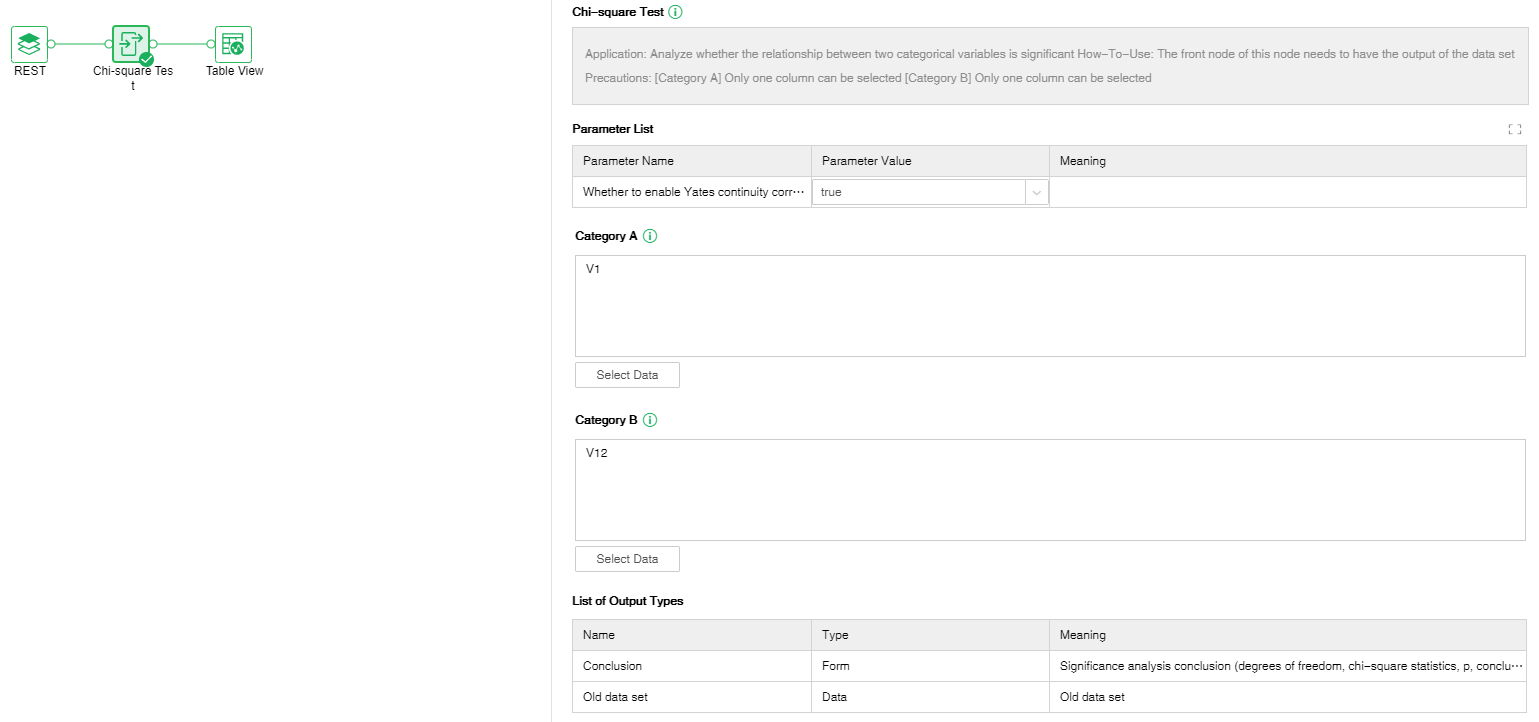Click the info icon beside Chi-square Test title
The width and height of the screenshot is (1539, 722).
pyautogui.click(x=675, y=12)
